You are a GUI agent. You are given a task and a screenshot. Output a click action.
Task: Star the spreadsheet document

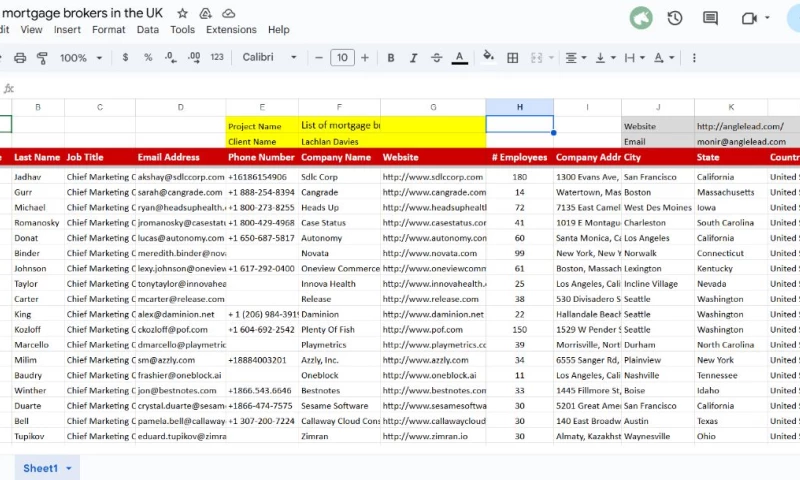[182, 13]
